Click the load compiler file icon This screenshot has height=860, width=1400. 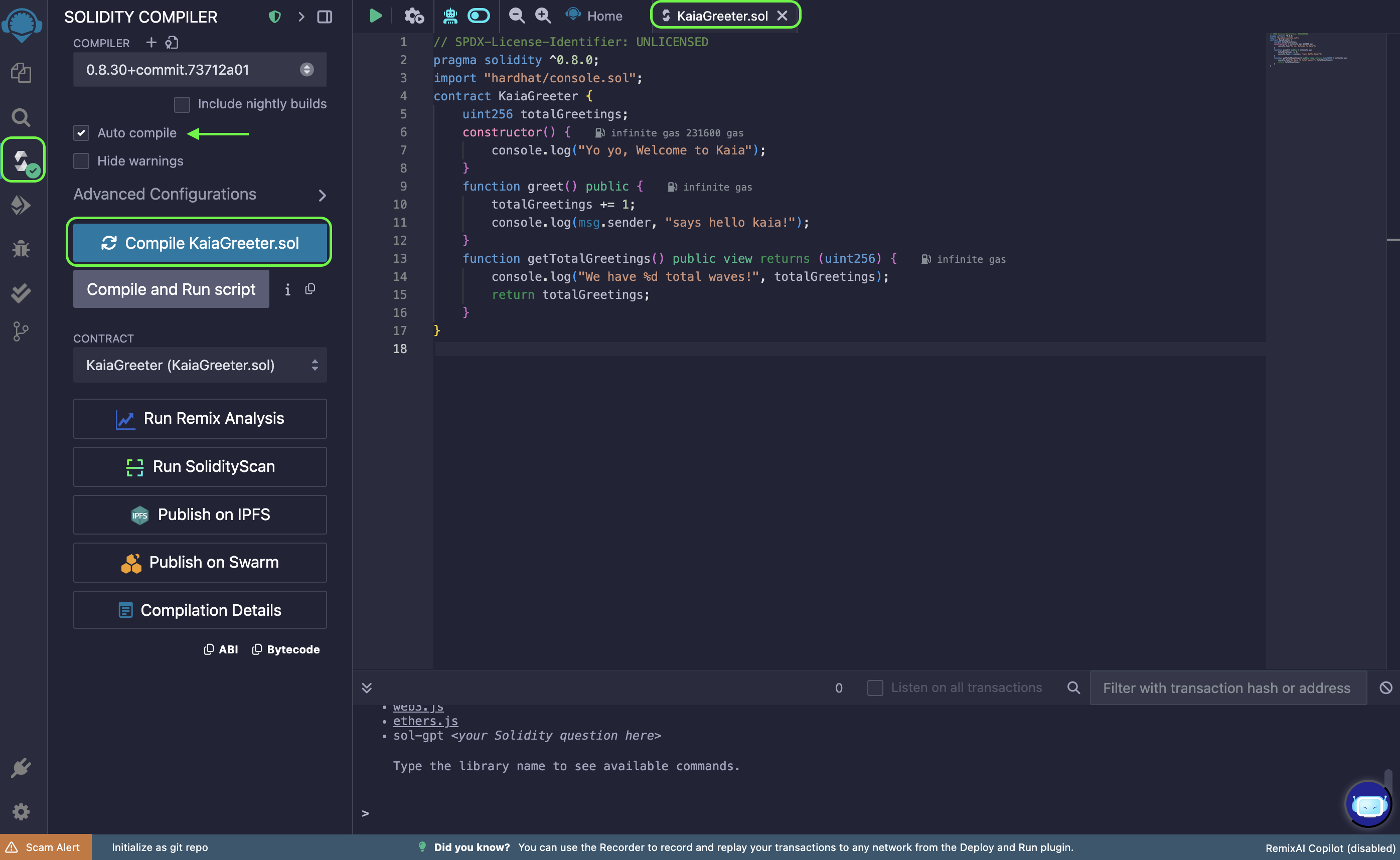[172, 43]
